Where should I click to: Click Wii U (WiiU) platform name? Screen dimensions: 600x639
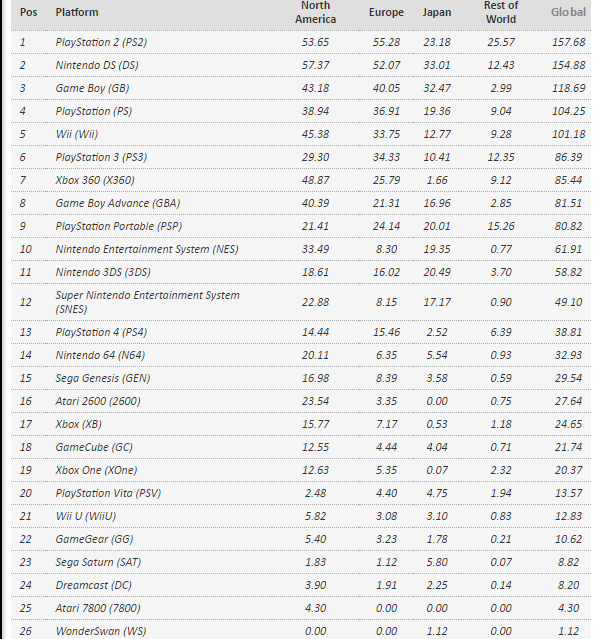click(x=86, y=516)
